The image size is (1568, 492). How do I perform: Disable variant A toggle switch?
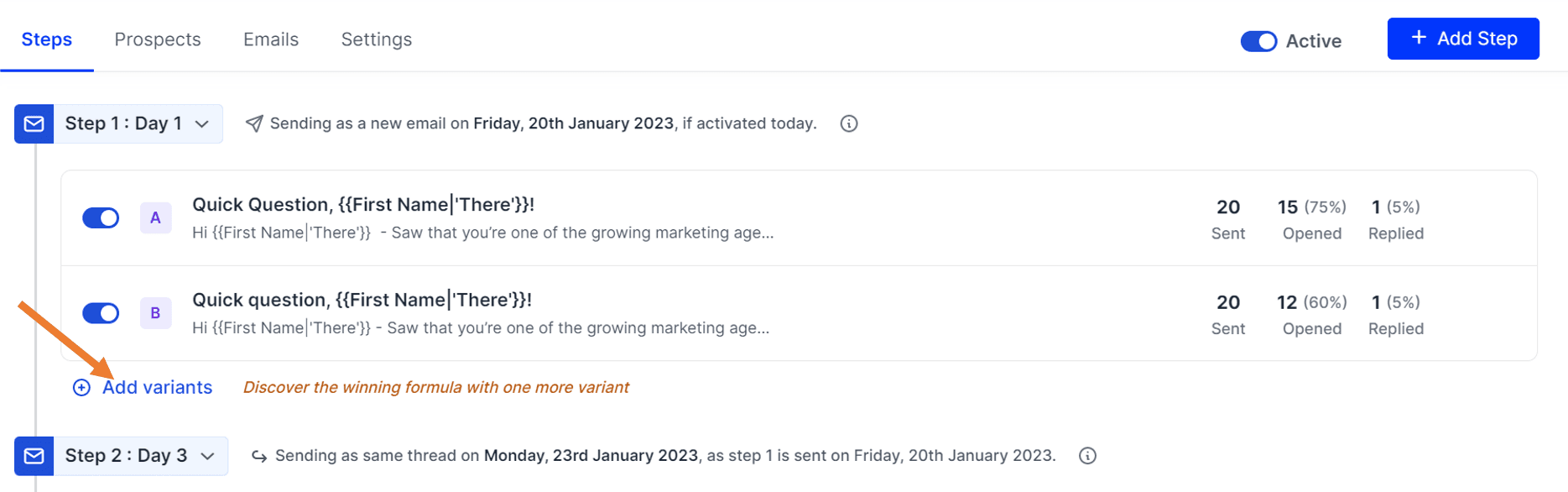[x=101, y=218]
